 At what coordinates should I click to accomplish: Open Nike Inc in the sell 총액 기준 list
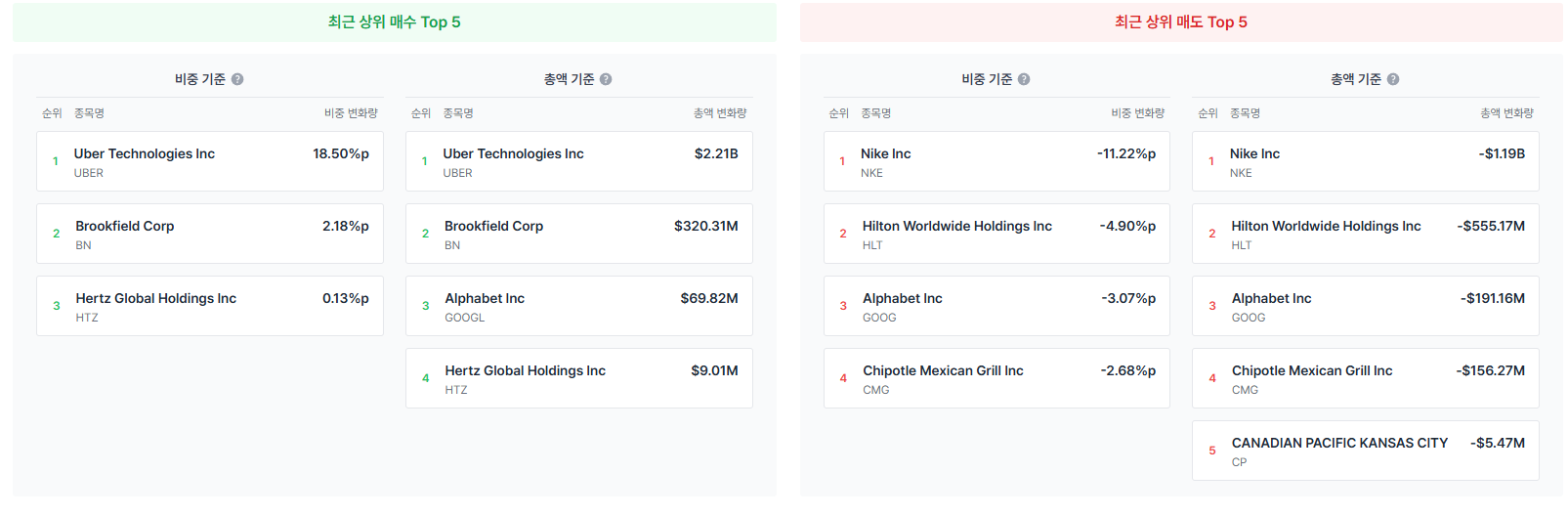coord(1366,161)
